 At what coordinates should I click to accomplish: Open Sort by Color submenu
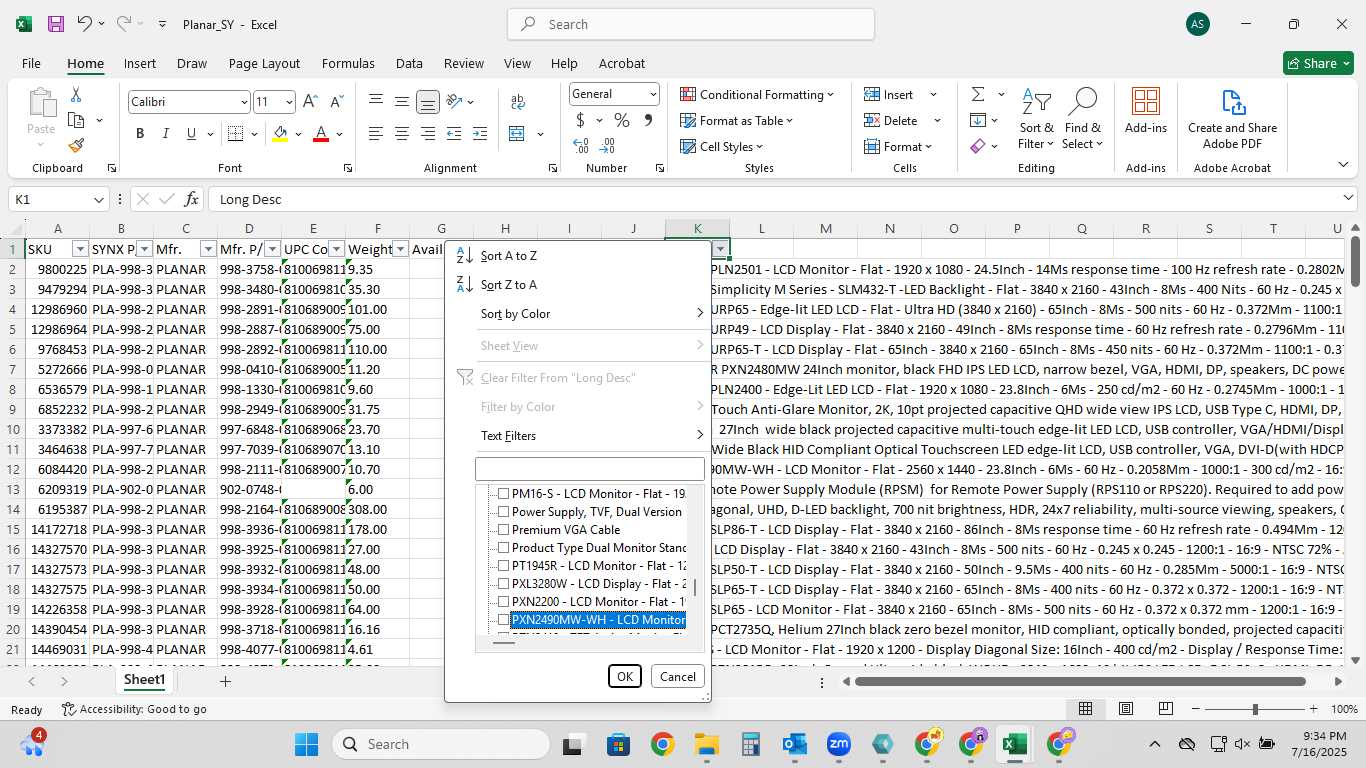click(x=579, y=314)
